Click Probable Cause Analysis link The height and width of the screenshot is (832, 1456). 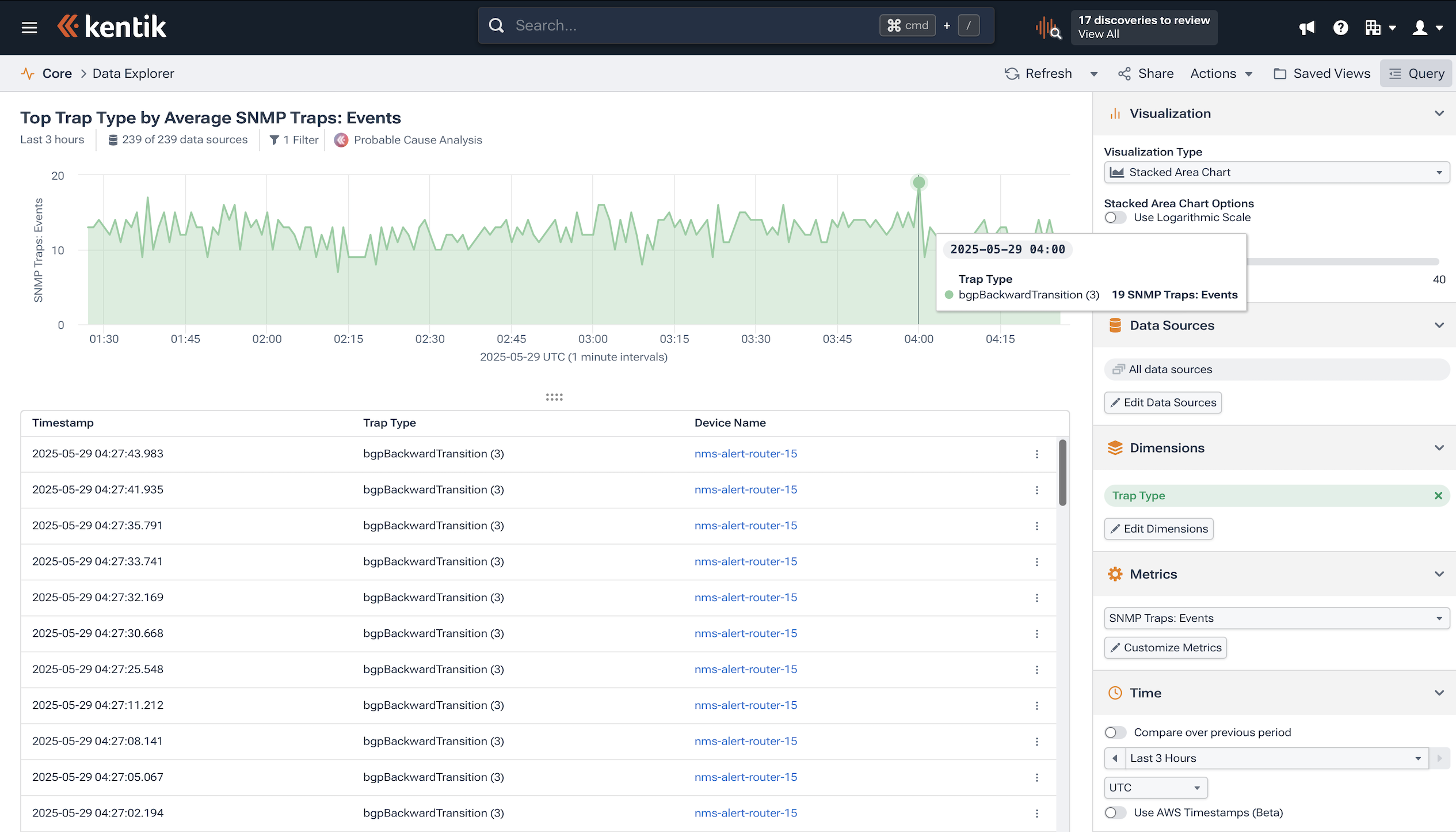418,140
